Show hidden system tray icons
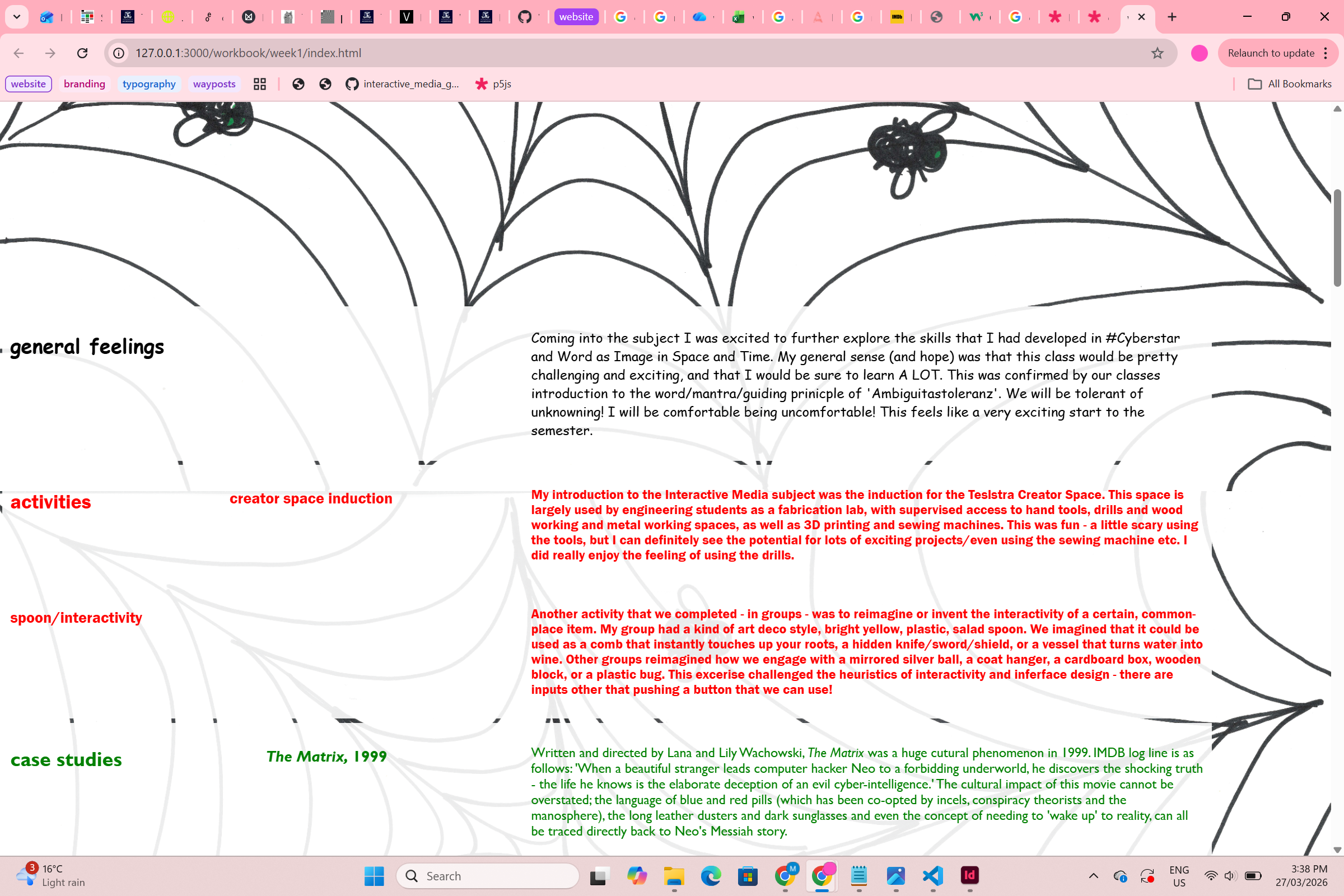 coord(1093,875)
